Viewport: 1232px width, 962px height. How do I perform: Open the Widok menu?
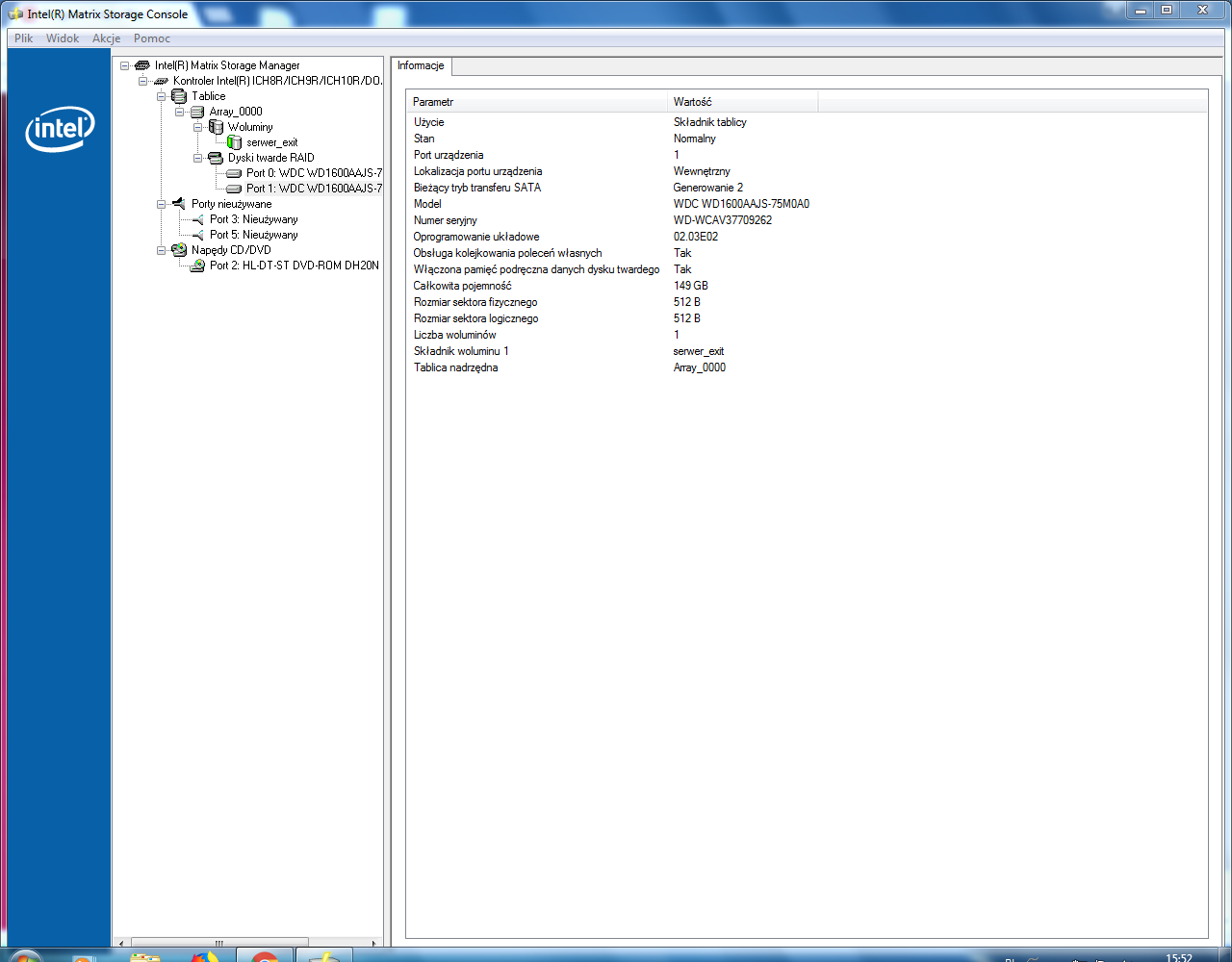click(x=63, y=38)
